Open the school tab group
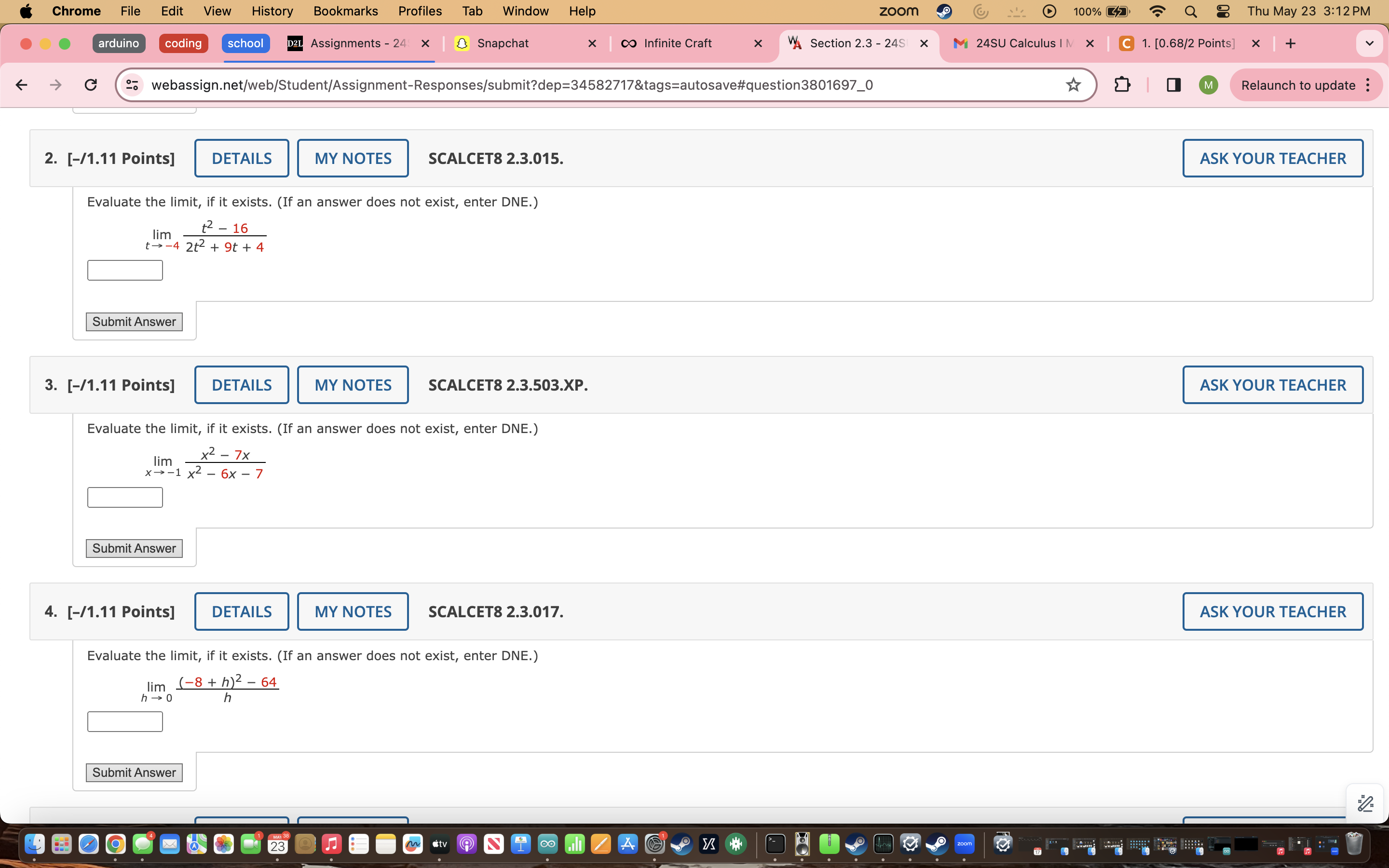1389x868 pixels. coord(245,43)
